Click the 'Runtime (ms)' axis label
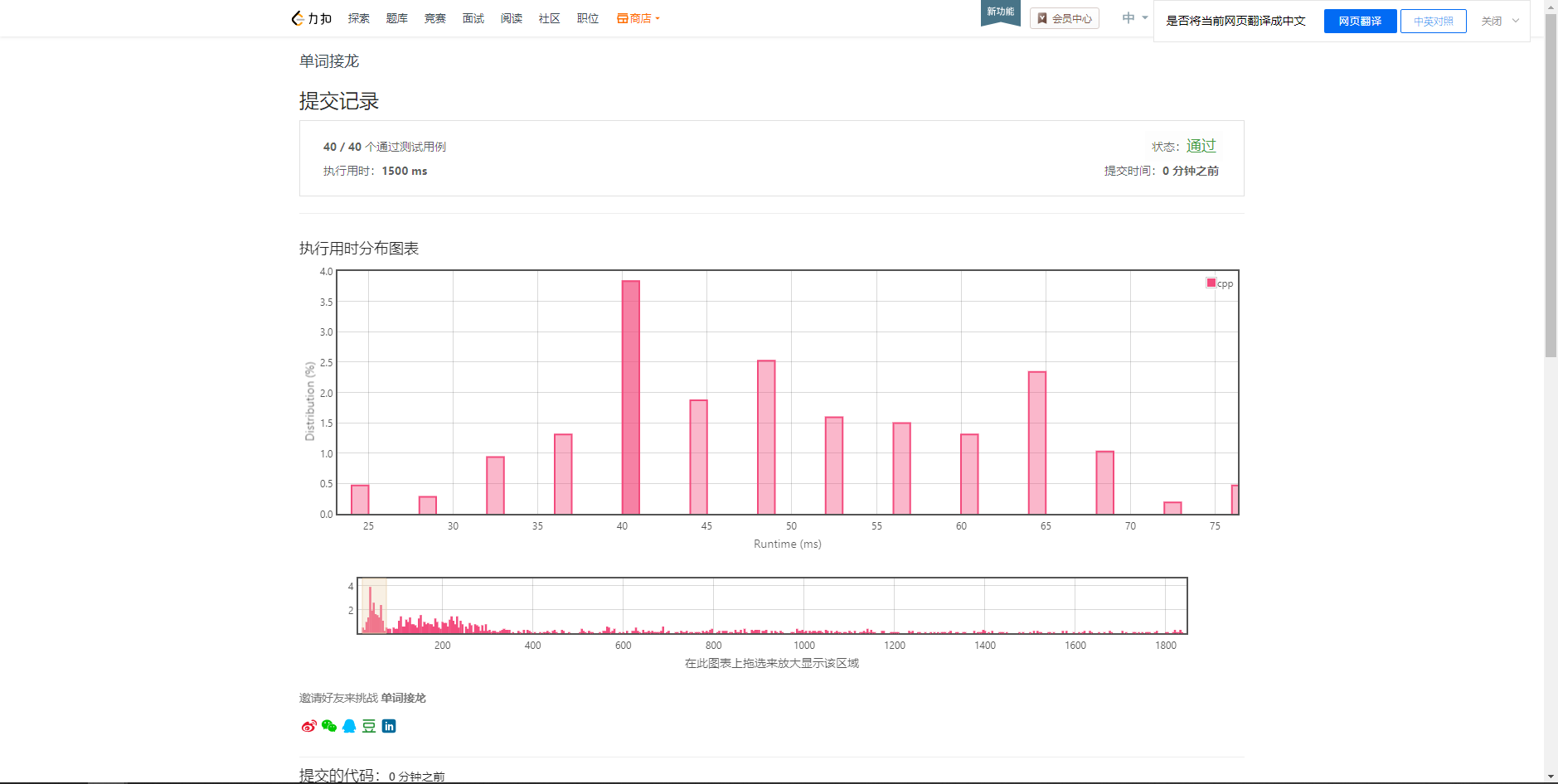 788,544
